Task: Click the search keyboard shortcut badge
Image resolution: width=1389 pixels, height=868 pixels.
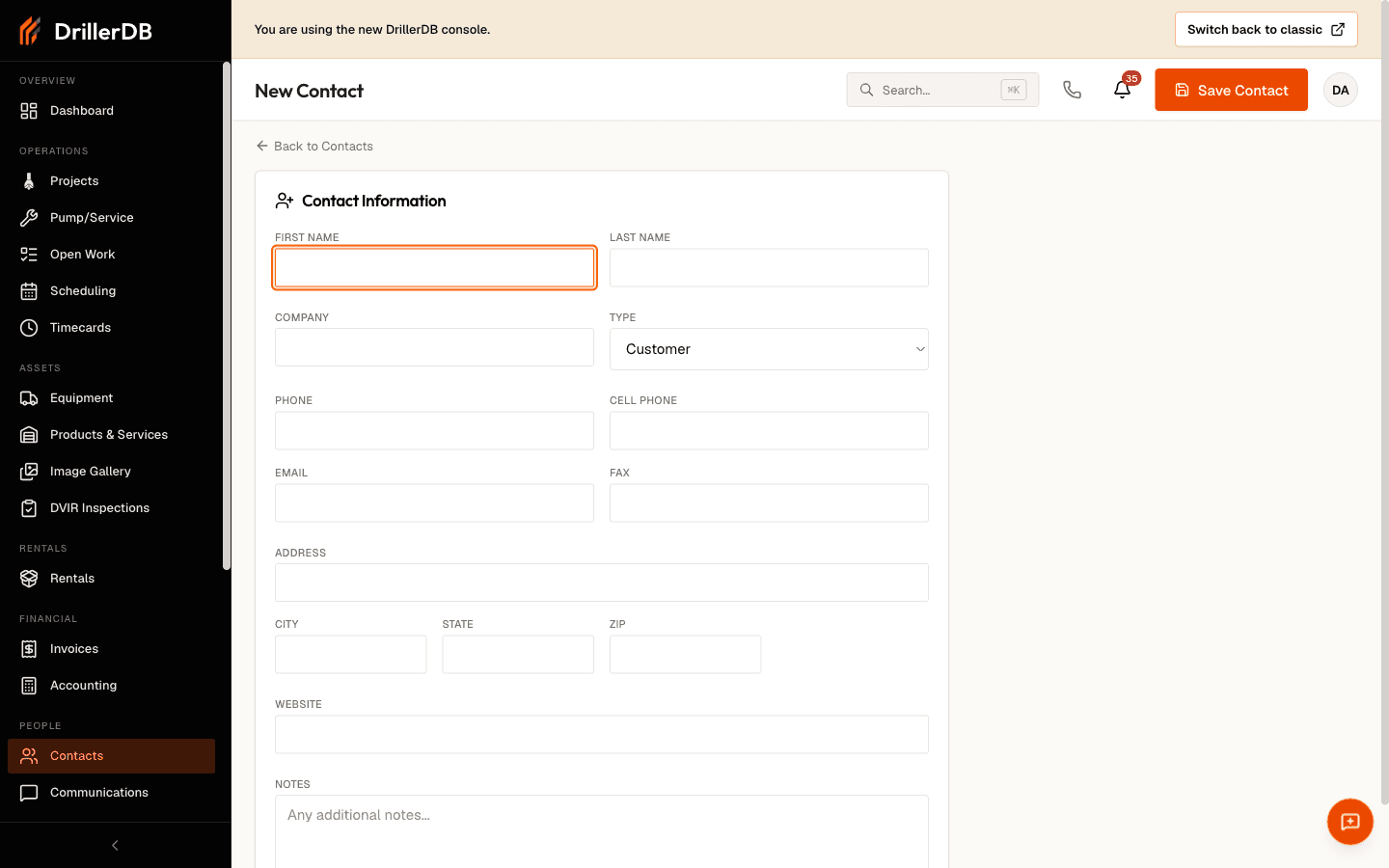Action: coord(1013,90)
